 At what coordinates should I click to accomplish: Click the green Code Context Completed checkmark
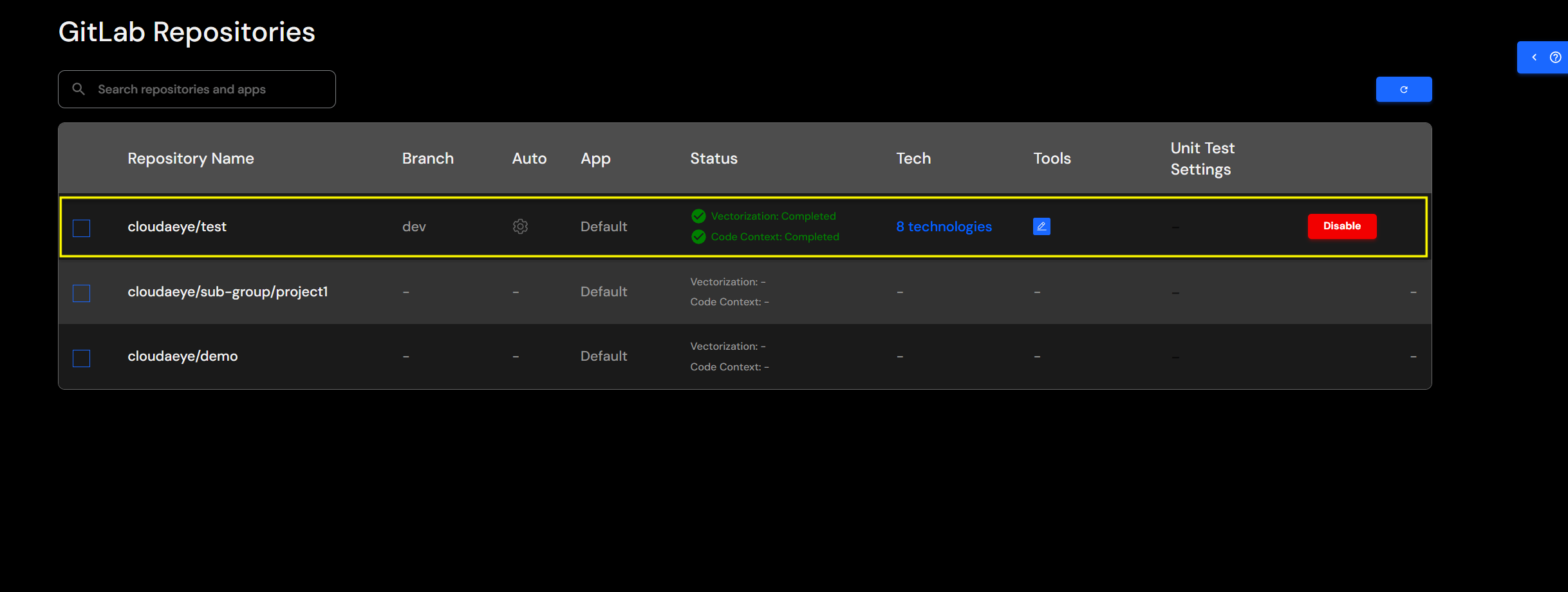pos(698,236)
